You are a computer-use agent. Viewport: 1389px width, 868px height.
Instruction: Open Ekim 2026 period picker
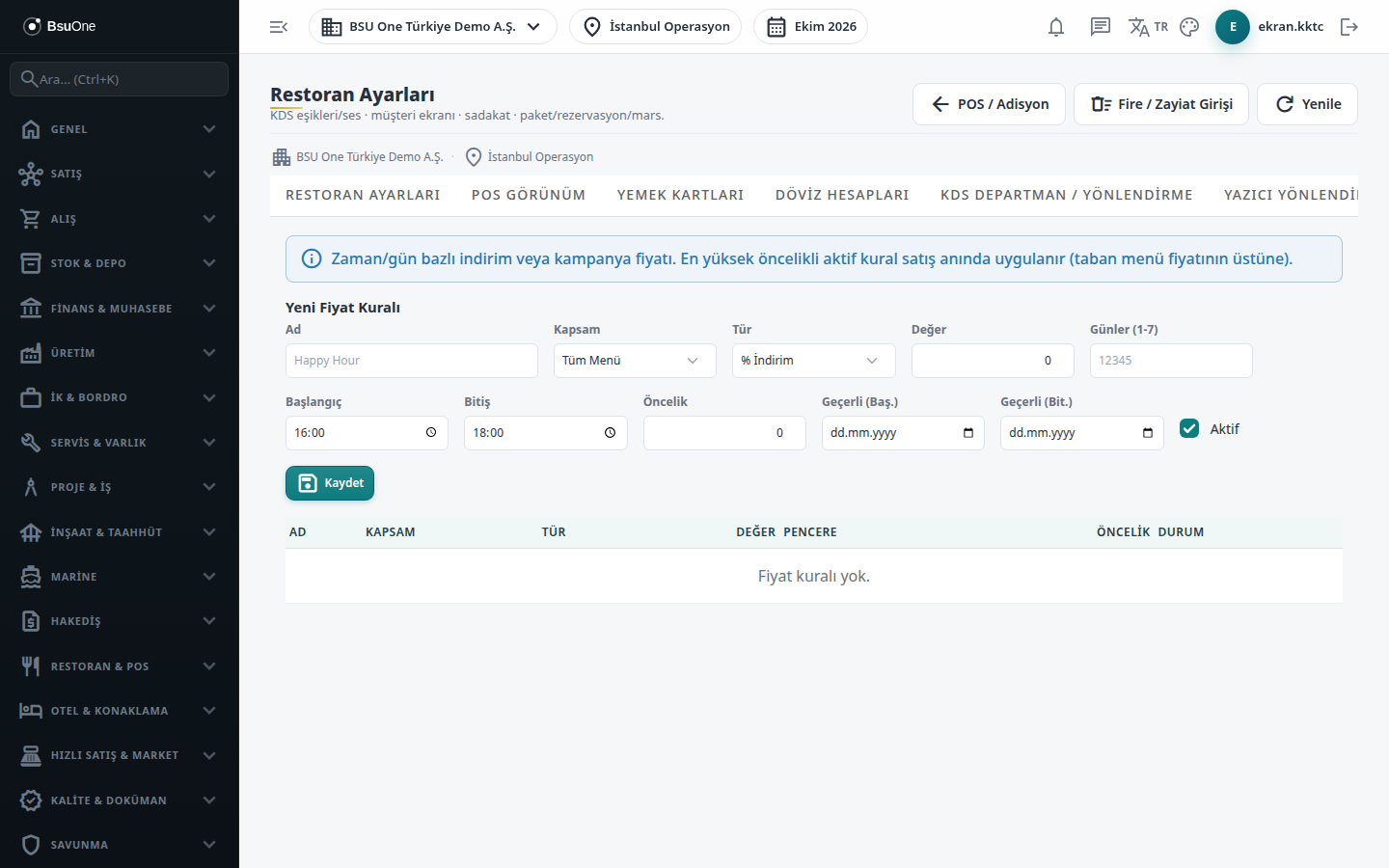coord(810,27)
